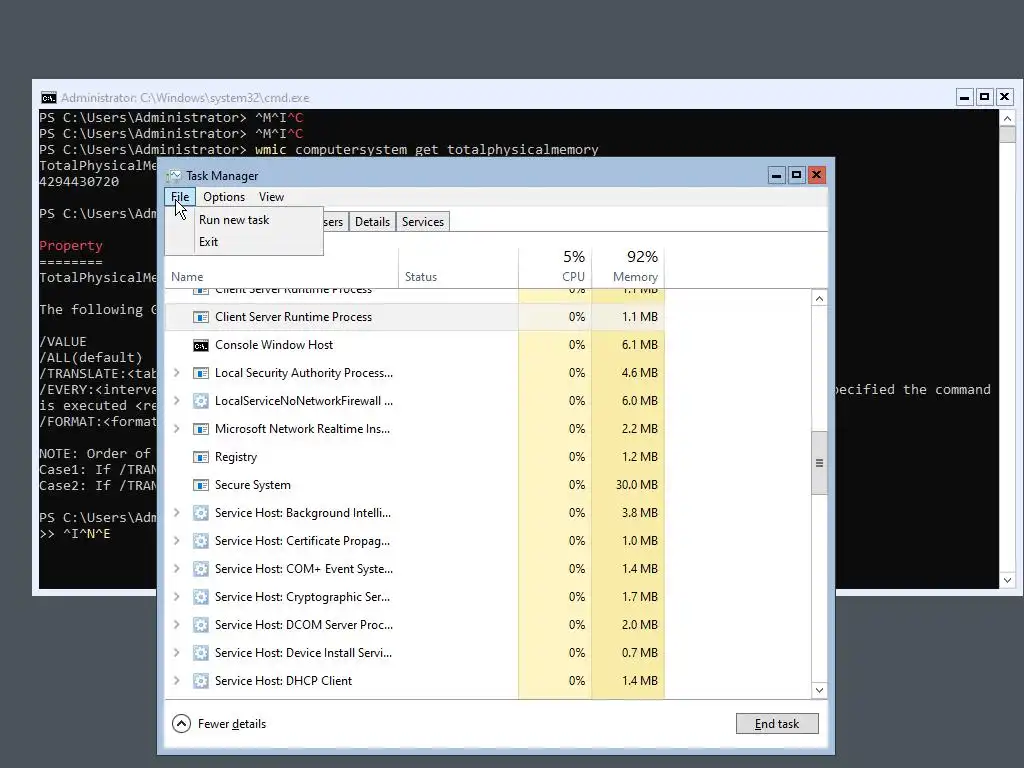Click the Device Install Service gear icon
1024x768 pixels.
coord(200,653)
